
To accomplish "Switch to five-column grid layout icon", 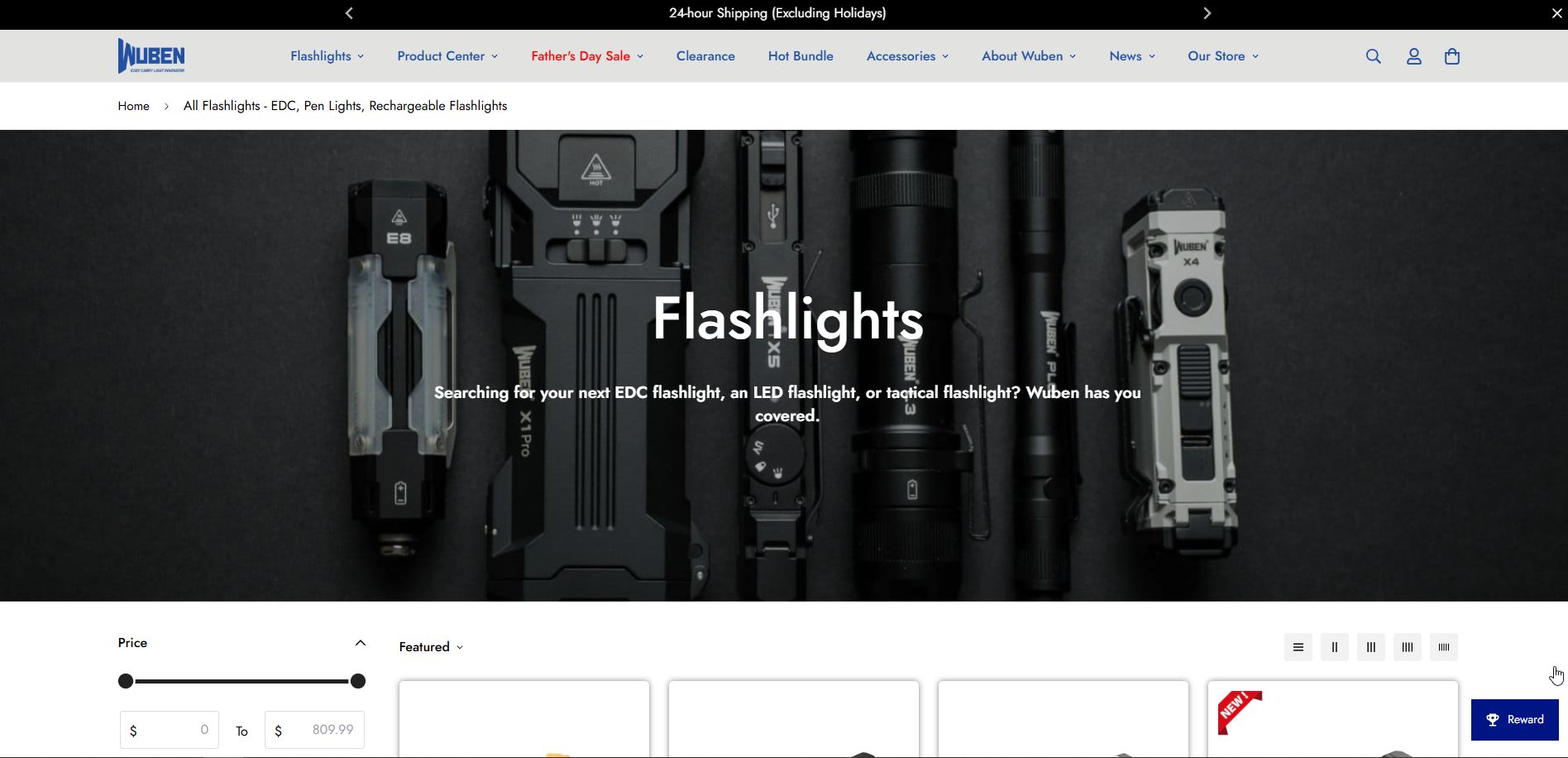I will pyautogui.click(x=1444, y=647).
